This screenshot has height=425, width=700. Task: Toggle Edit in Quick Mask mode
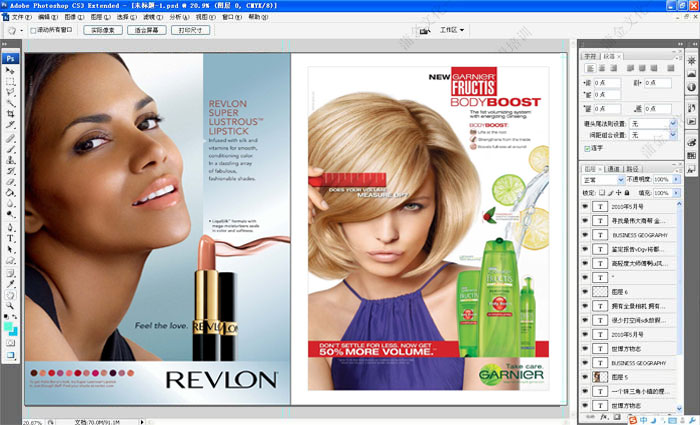point(10,343)
